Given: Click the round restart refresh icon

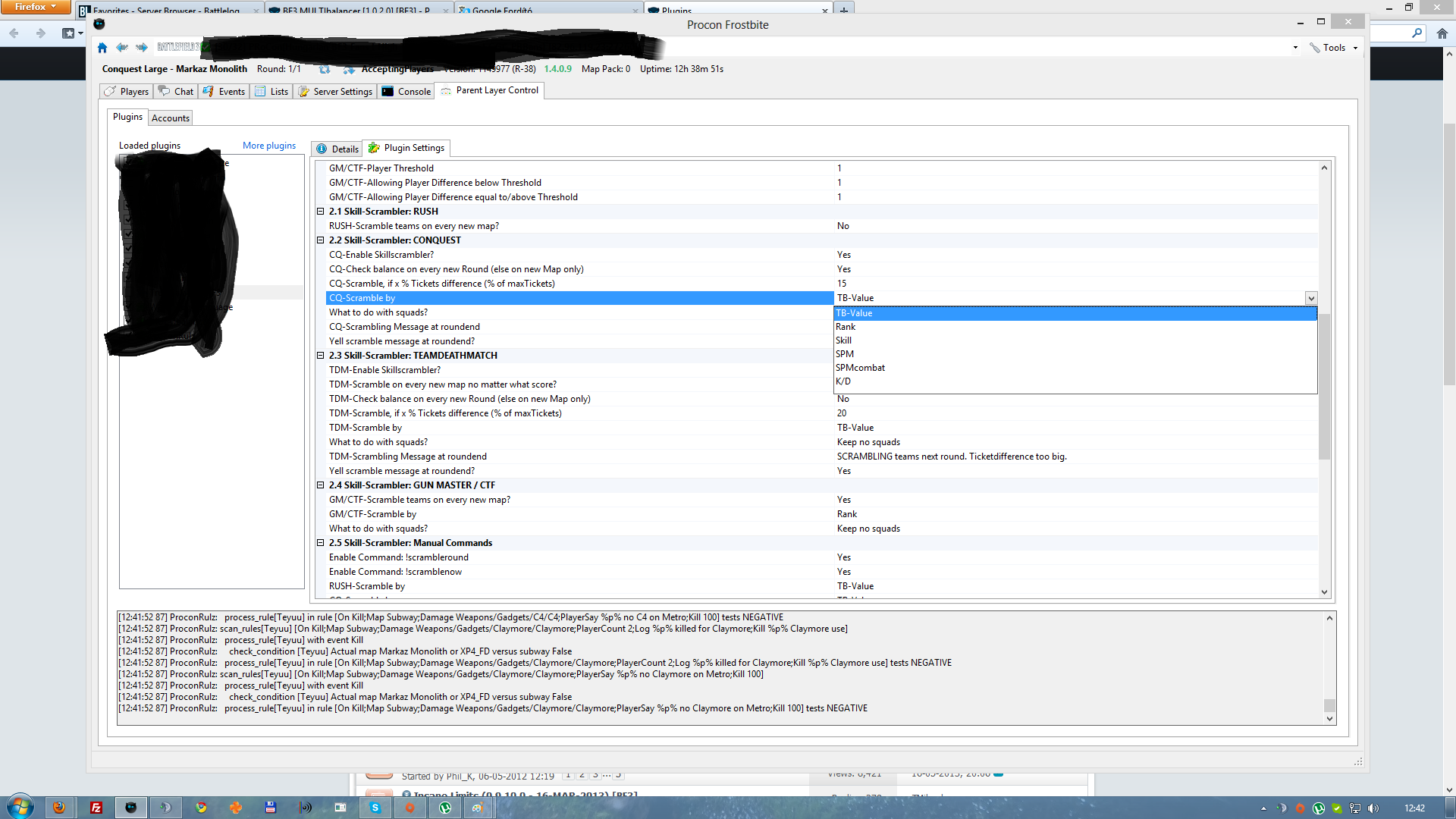Looking at the screenshot, I should tap(325, 69).
